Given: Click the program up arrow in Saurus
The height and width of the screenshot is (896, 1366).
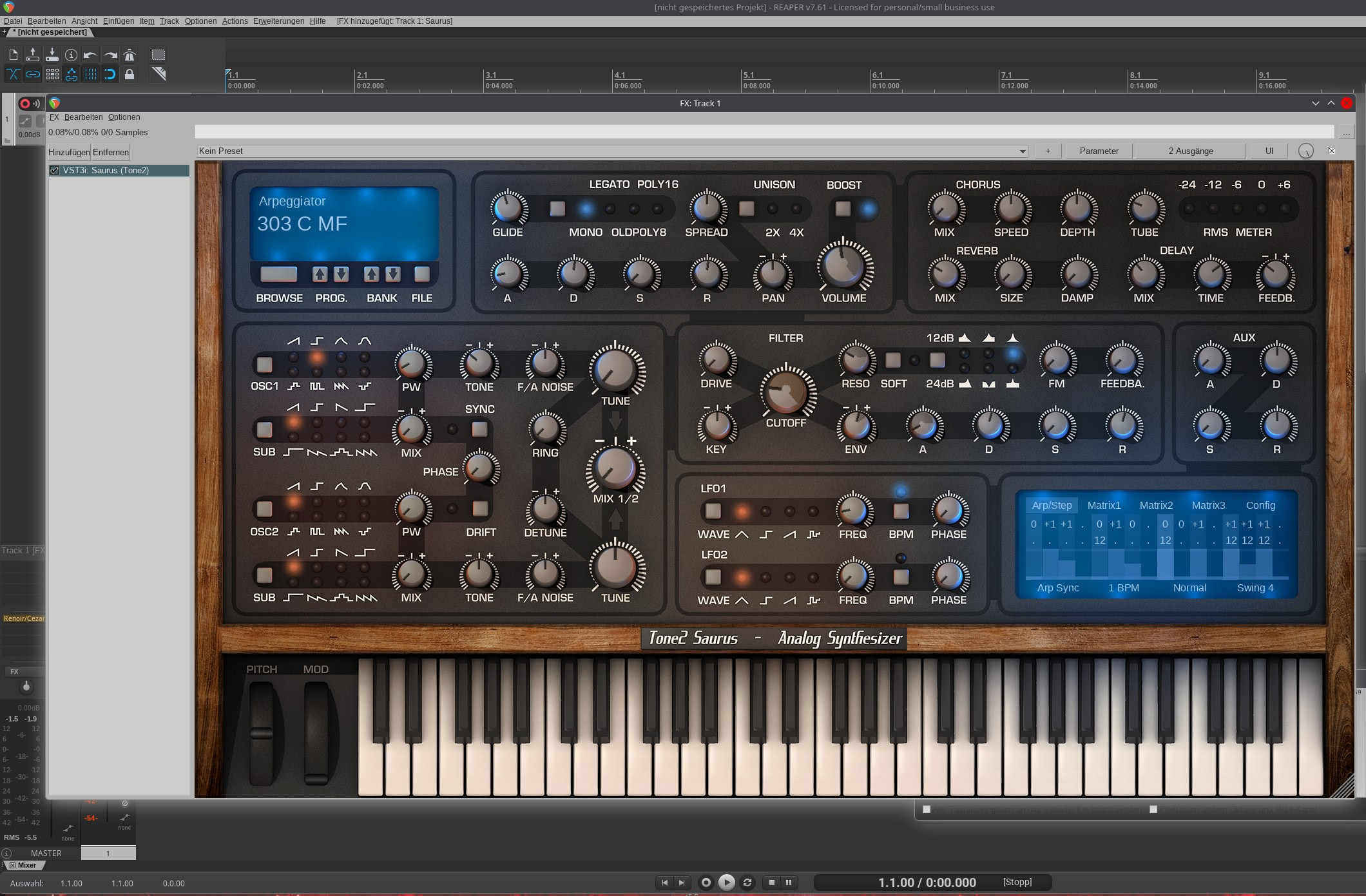Looking at the screenshot, I should 320,274.
